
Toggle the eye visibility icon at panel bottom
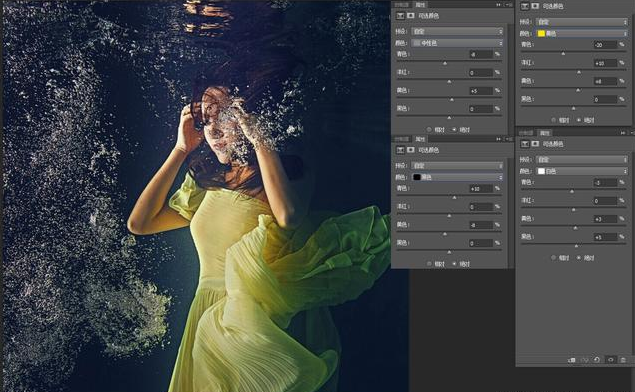[x=611, y=360]
